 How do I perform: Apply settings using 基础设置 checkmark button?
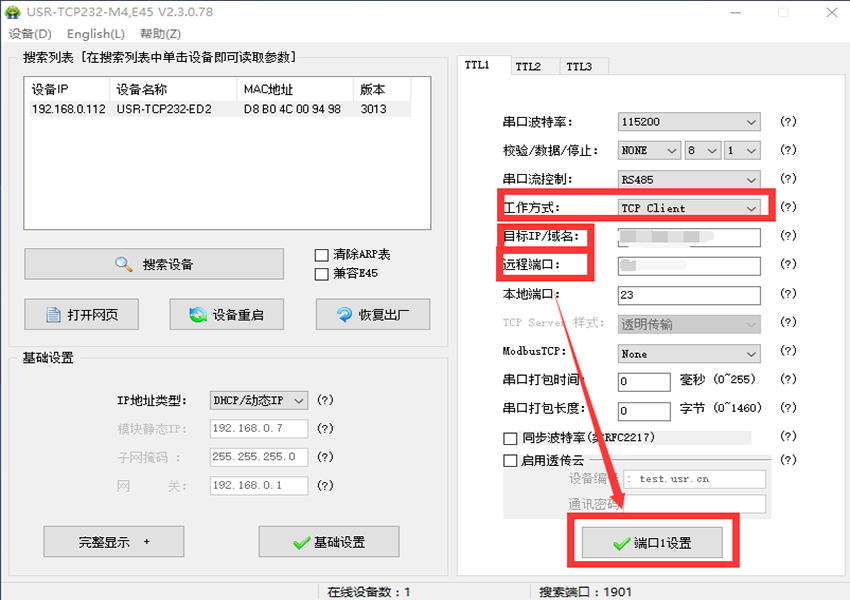tap(328, 542)
